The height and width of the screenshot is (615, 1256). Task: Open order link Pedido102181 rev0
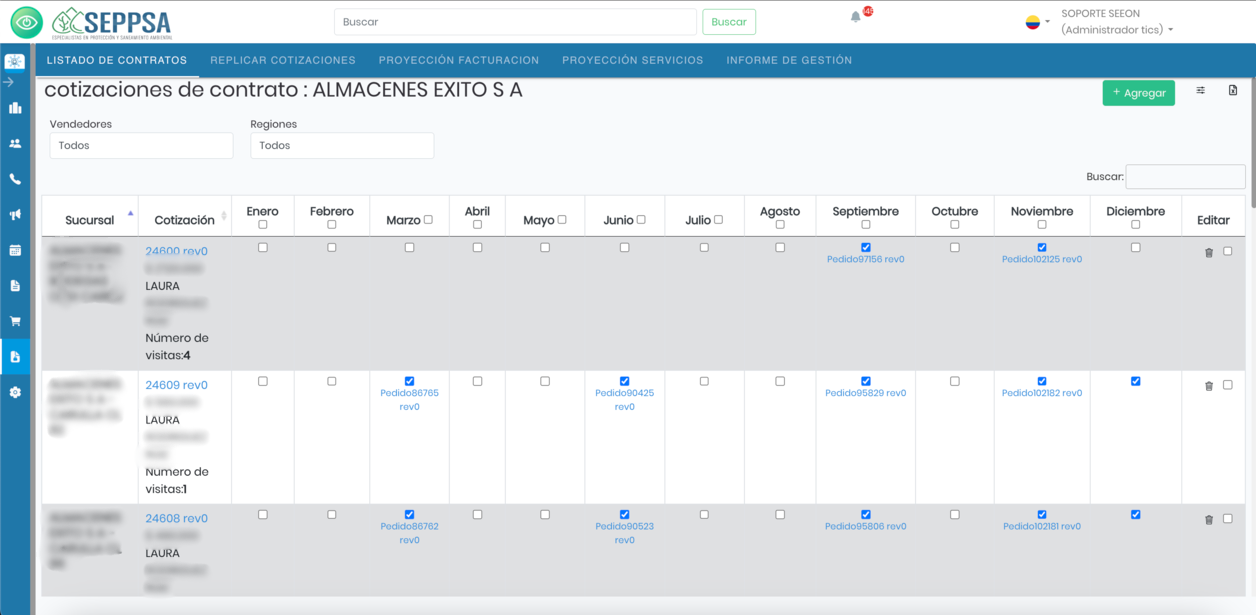pos(1042,527)
